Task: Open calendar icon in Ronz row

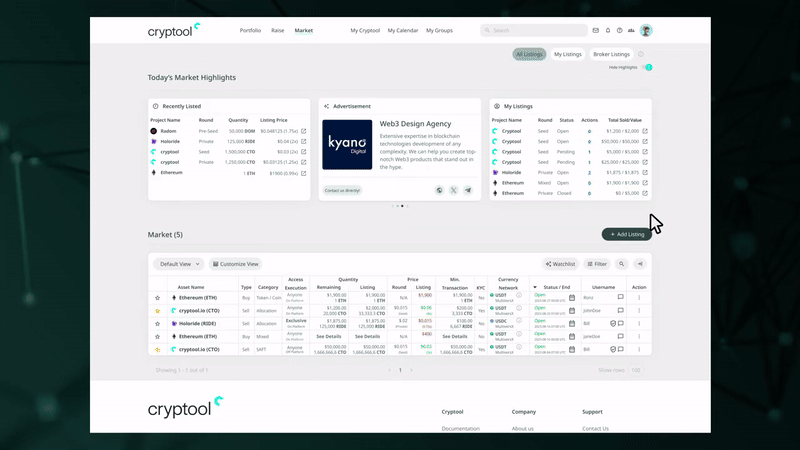Action: pyautogui.click(x=572, y=297)
